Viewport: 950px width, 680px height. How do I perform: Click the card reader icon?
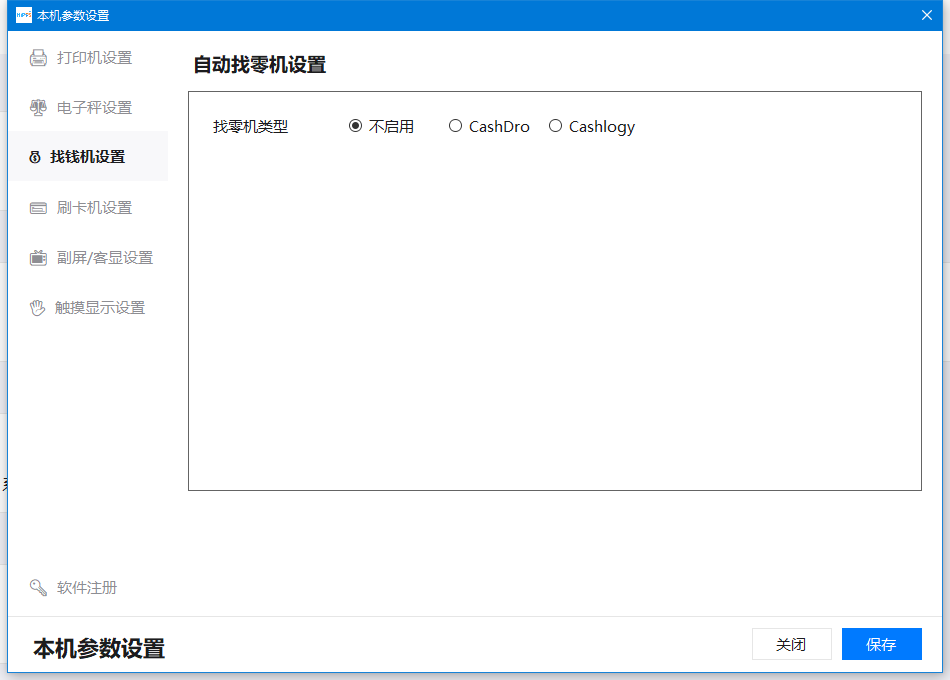tap(38, 208)
